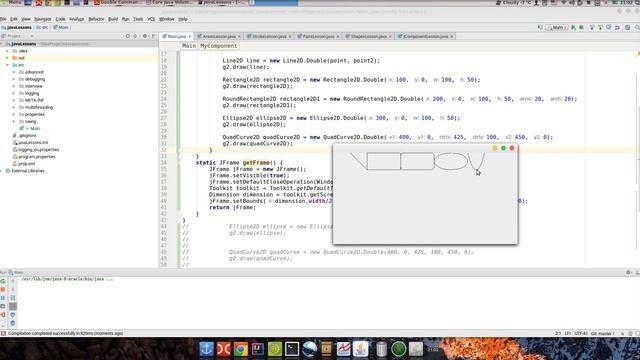Click the undo/revert VCS arrow icon

coord(617,28)
